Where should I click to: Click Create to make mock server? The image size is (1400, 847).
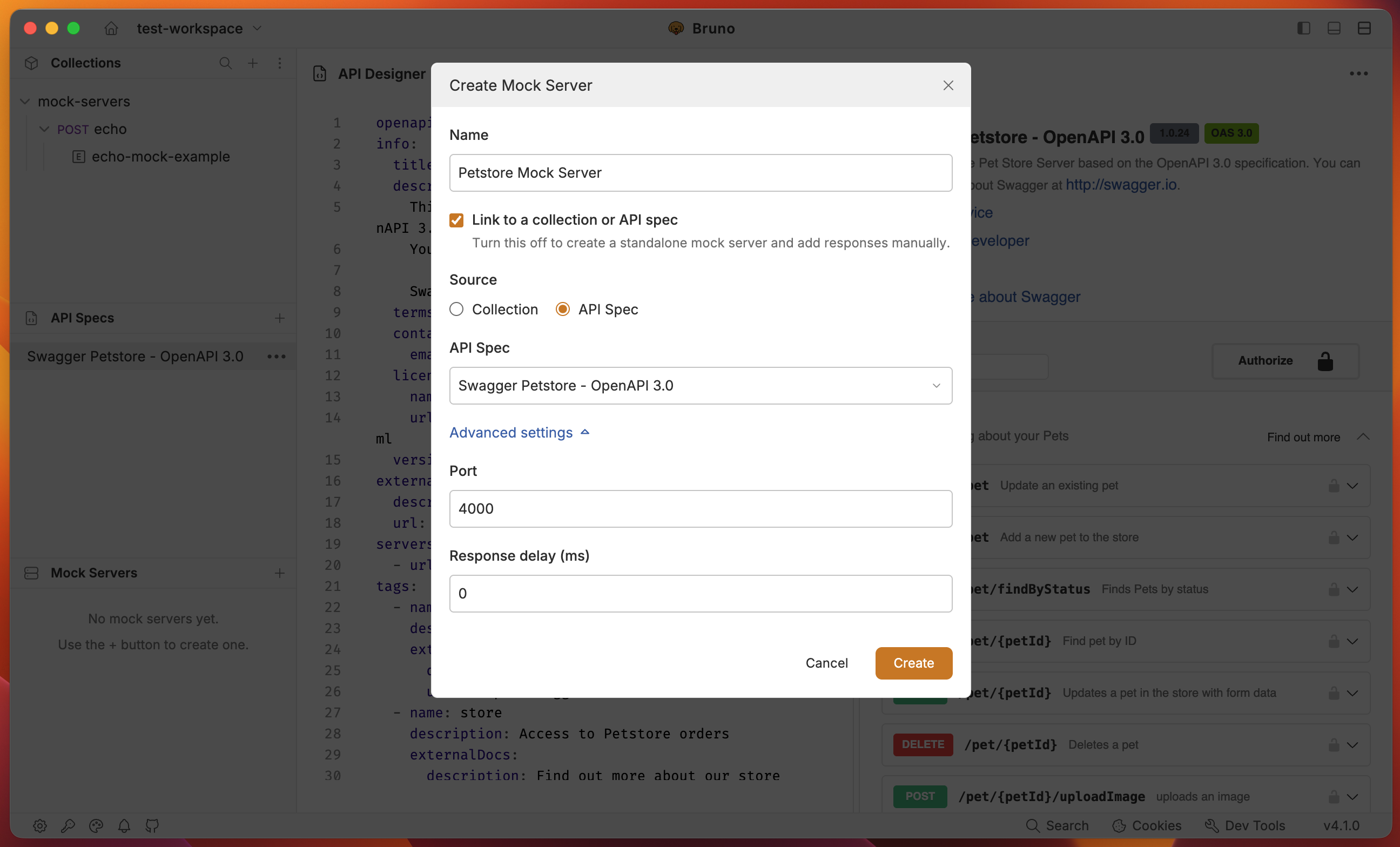(913, 663)
